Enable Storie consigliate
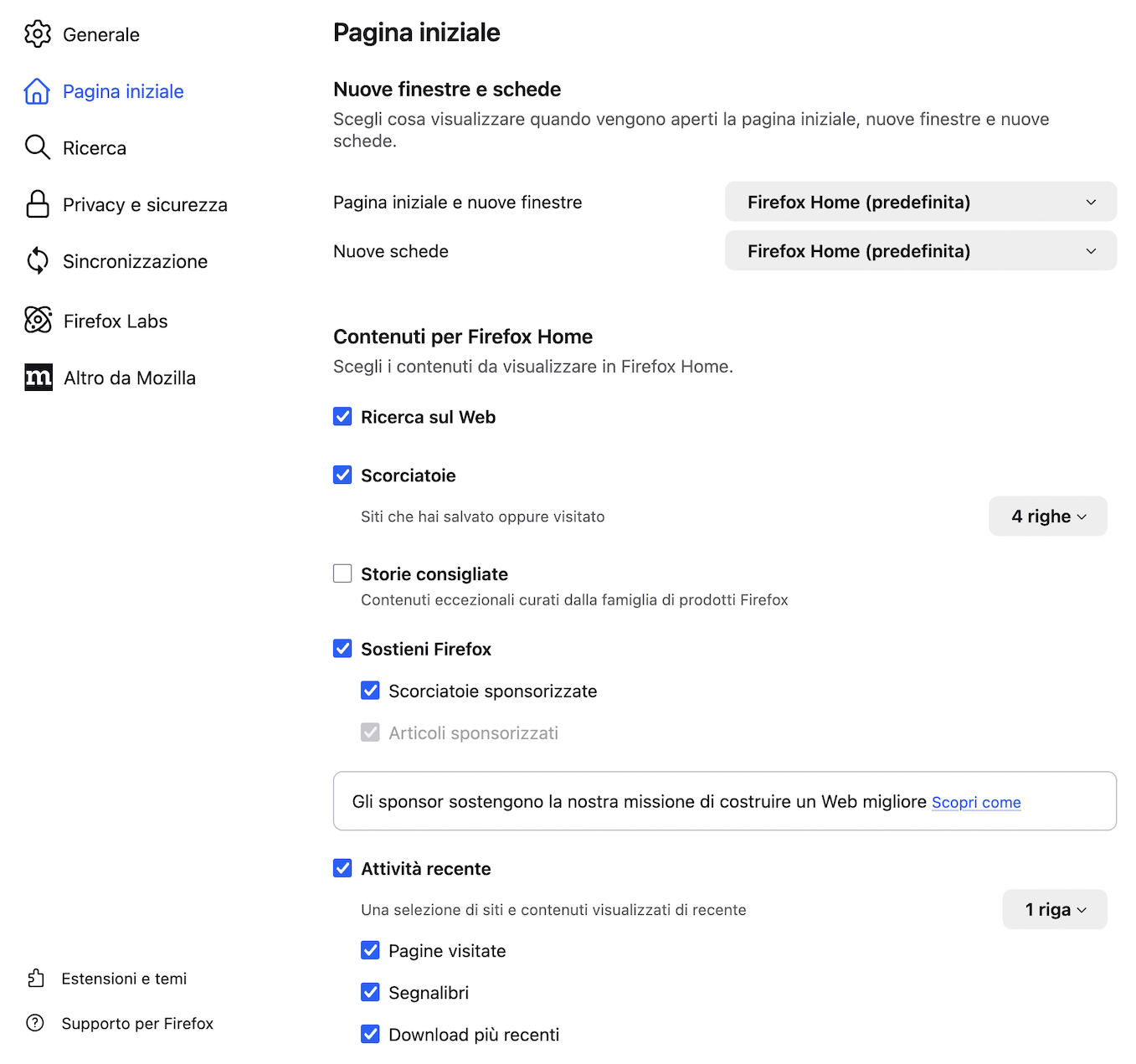 coord(342,573)
